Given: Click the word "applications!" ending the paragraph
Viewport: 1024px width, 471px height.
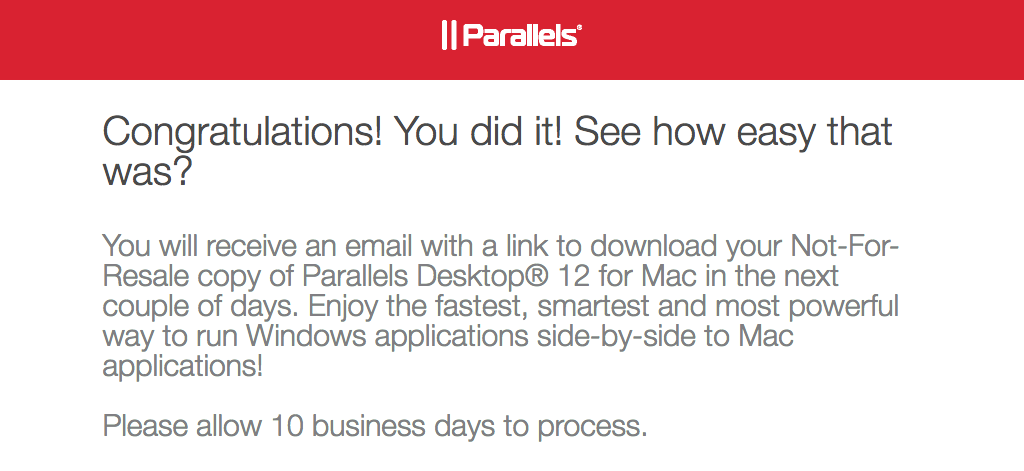Looking at the screenshot, I should (183, 366).
